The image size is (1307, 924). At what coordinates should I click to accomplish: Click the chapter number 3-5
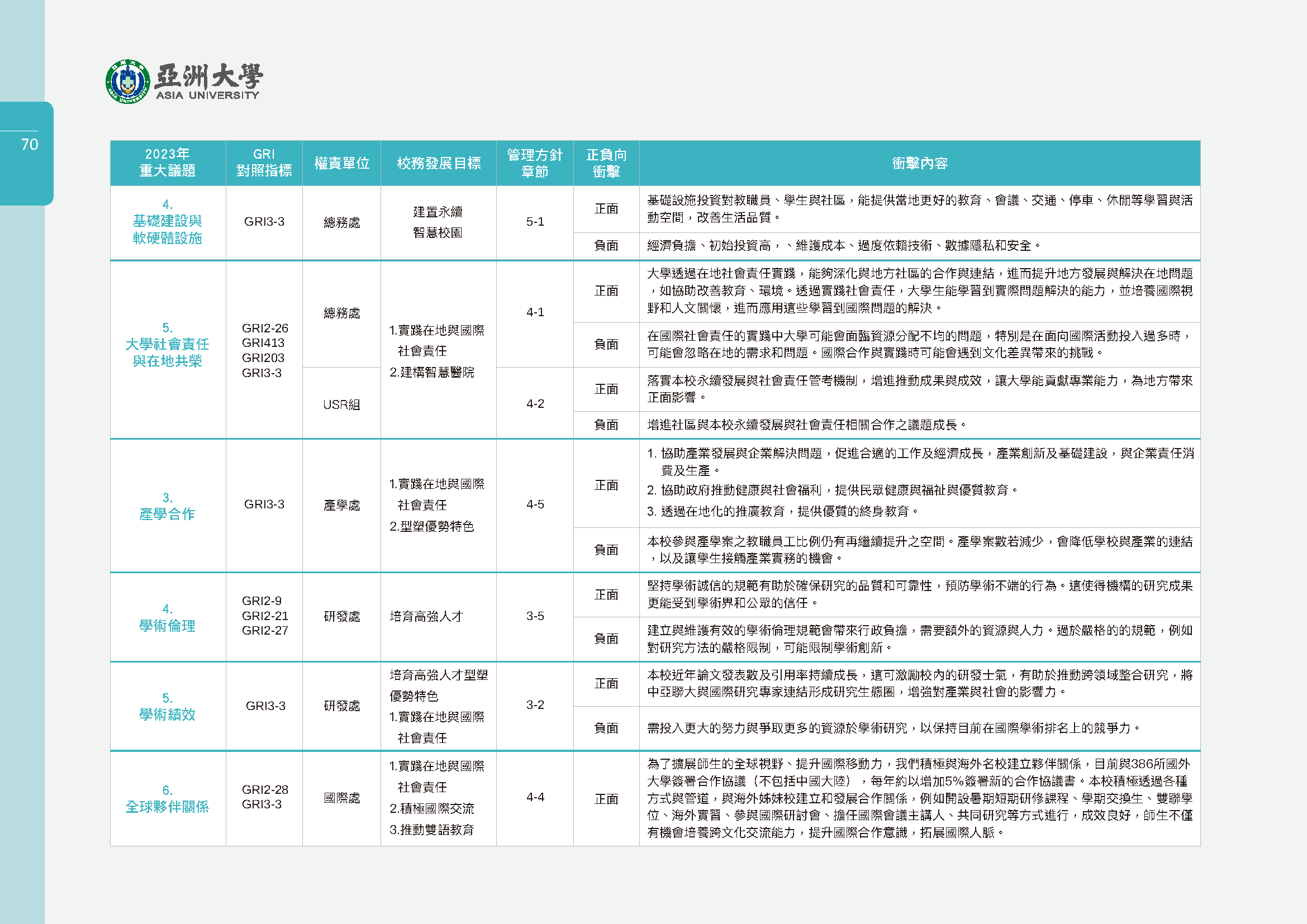point(535,616)
